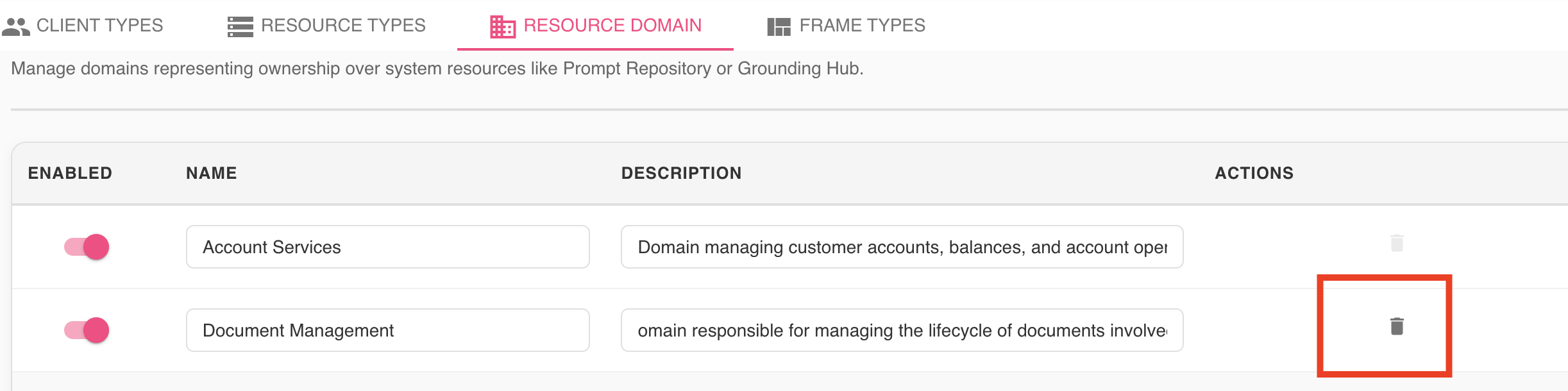Click the Description column header

pos(682,173)
